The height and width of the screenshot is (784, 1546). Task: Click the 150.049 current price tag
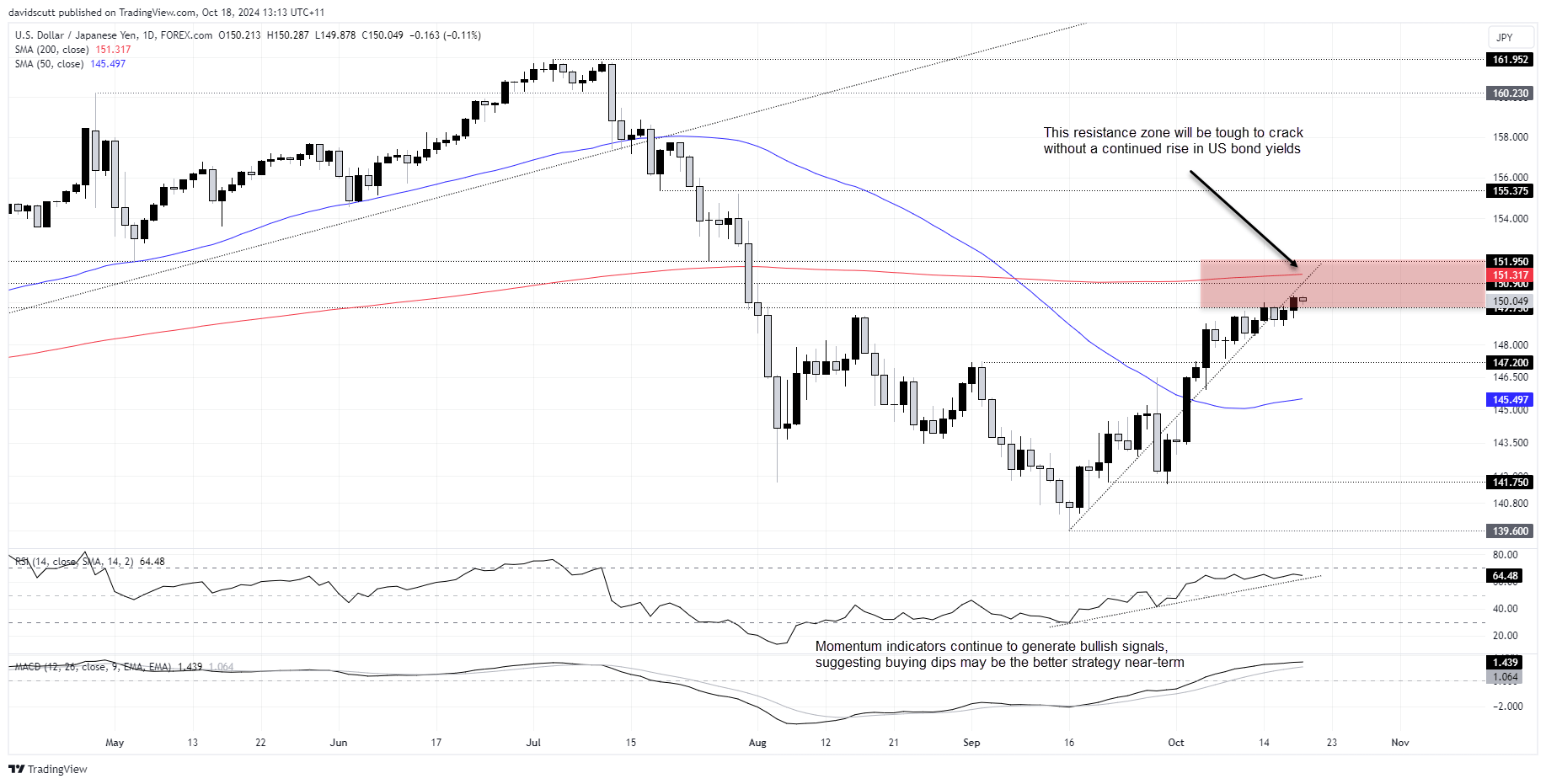[1510, 301]
